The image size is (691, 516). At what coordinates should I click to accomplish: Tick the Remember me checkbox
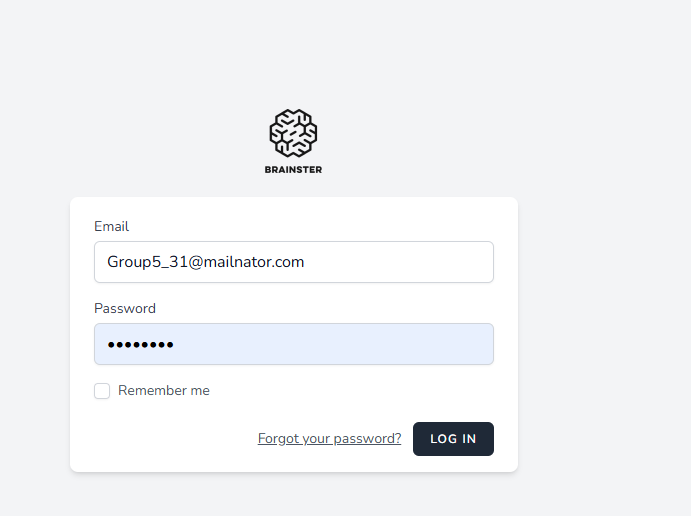tap(102, 391)
